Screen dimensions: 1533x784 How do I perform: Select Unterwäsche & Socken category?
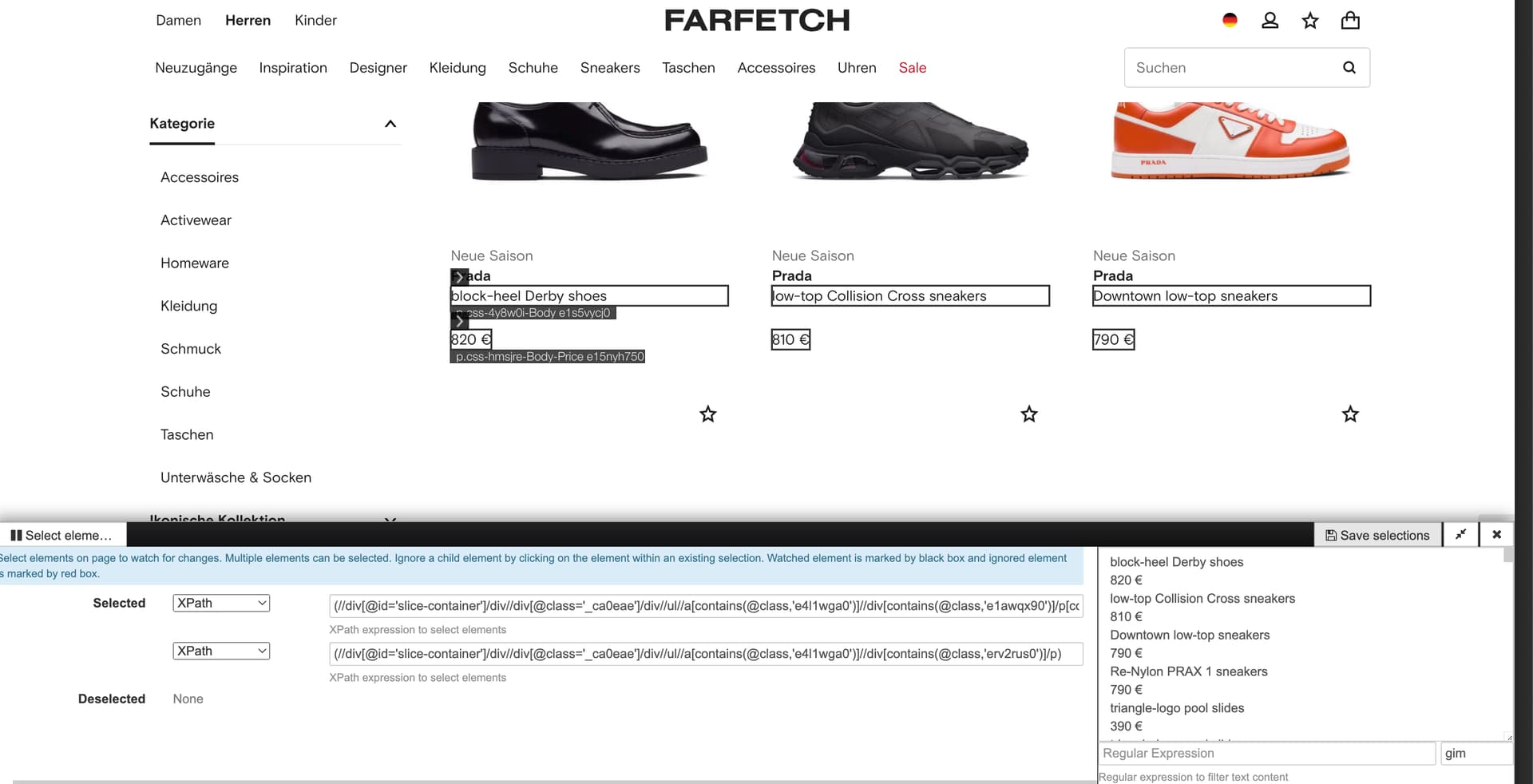(236, 477)
